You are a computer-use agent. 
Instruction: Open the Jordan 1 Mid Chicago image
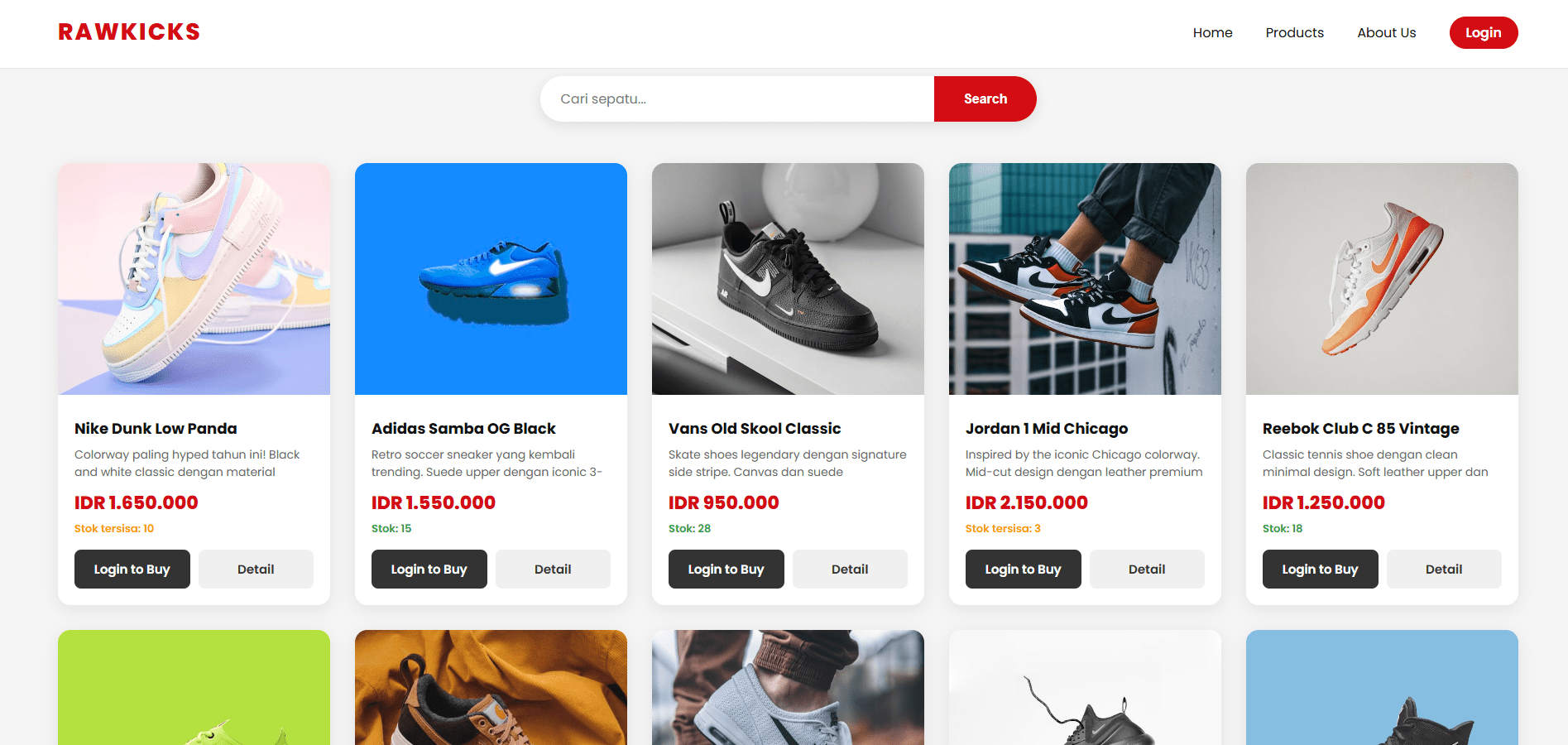click(1085, 279)
